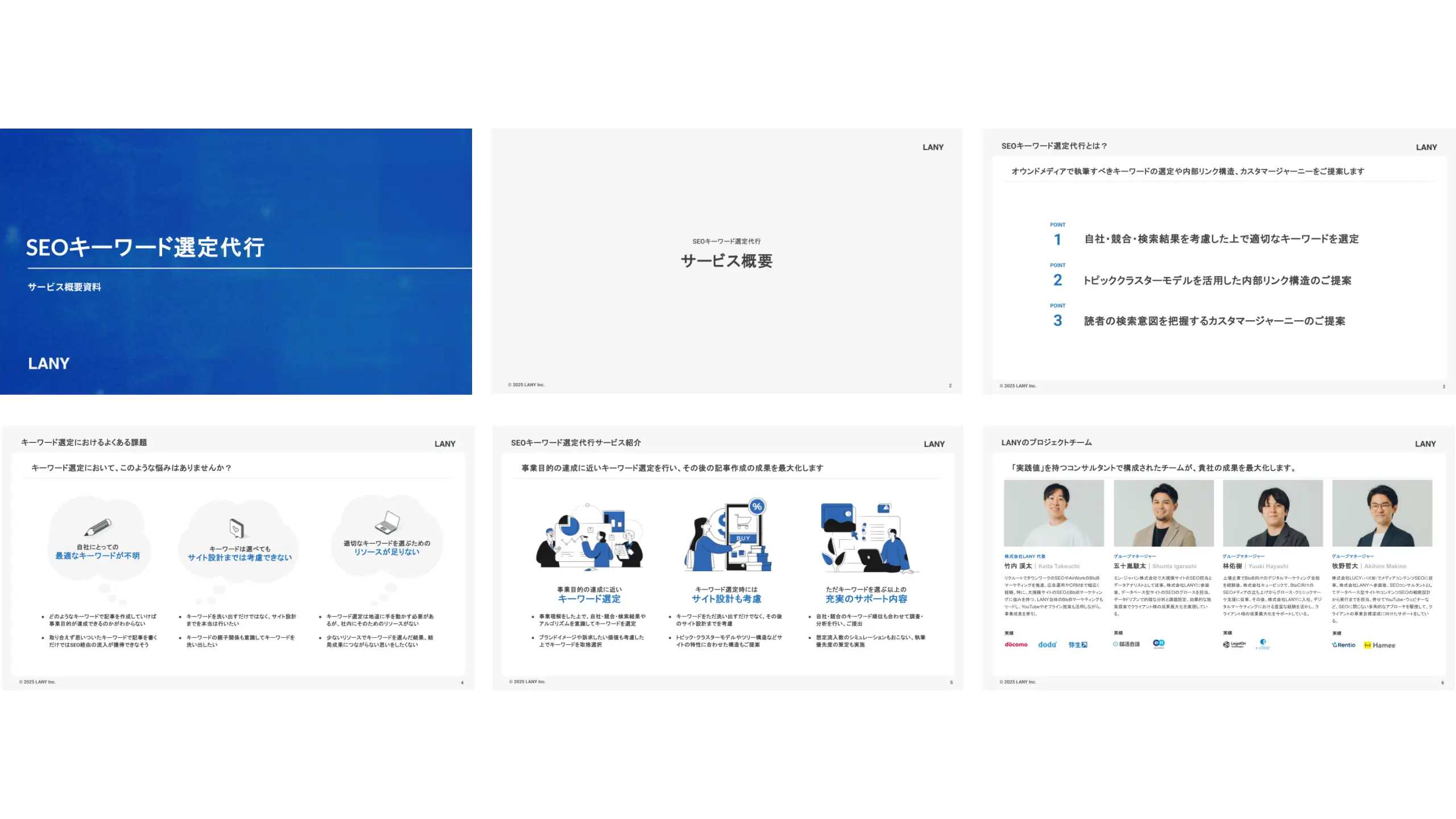Click the LegalOn logo
The height and width of the screenshot is (819, 1456).
pos(1234,644)
